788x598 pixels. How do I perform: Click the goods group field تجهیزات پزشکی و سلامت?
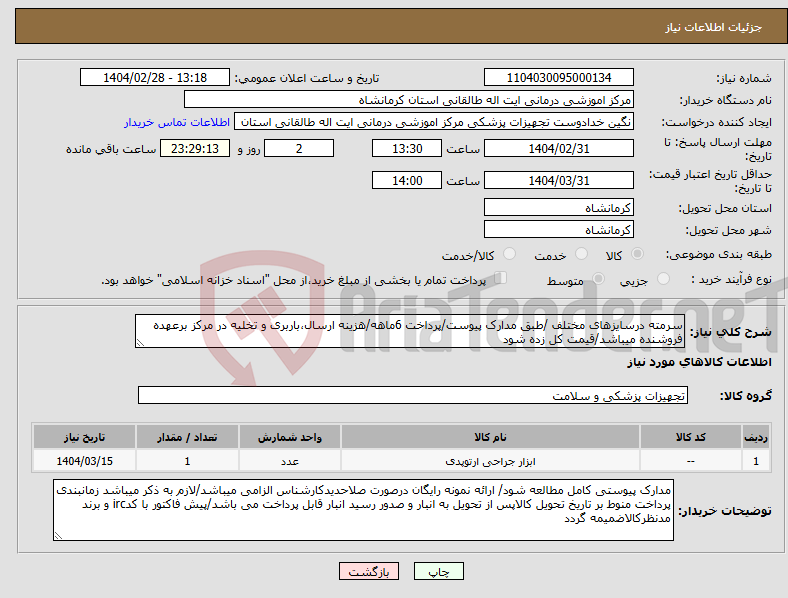(x=413, y=395)
